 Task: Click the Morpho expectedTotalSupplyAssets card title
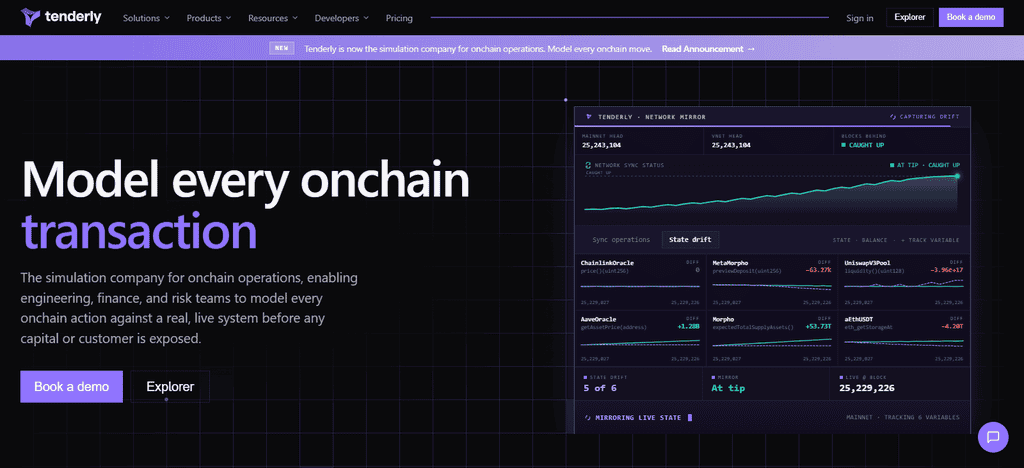point(724,319)
